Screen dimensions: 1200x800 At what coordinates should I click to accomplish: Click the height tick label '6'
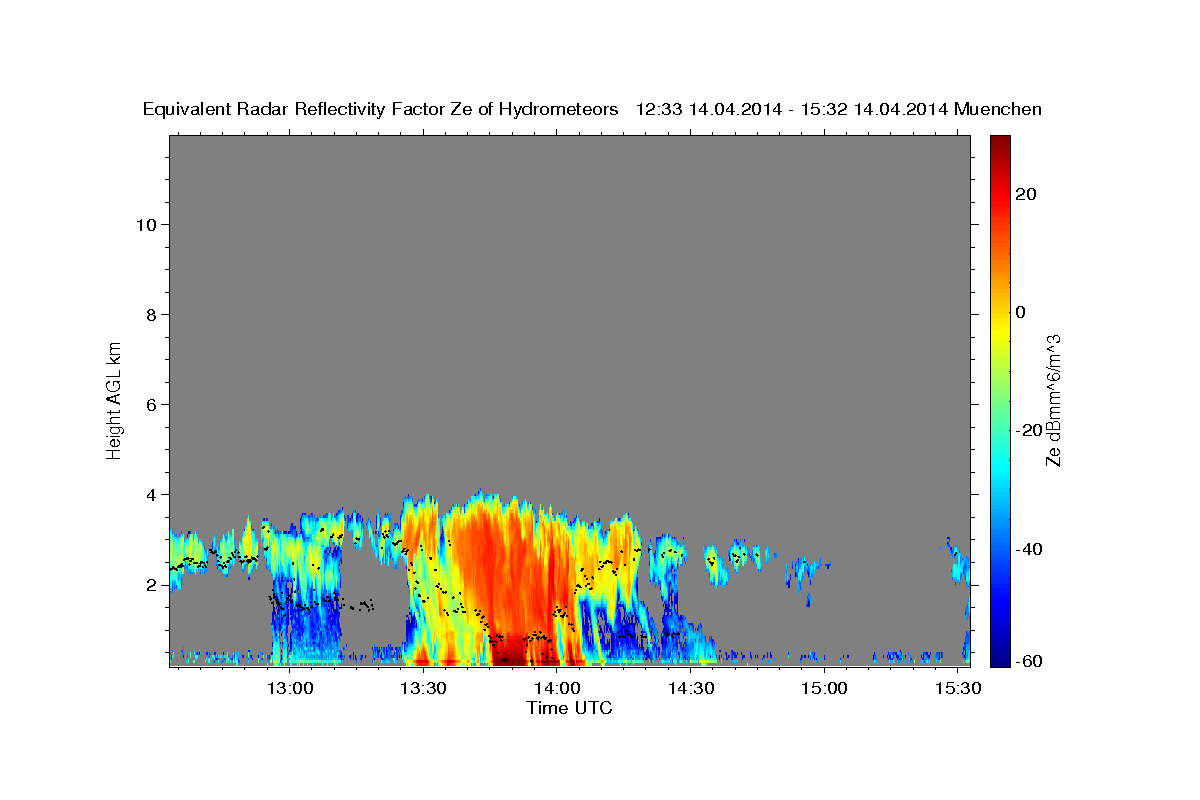click(149, 404)
